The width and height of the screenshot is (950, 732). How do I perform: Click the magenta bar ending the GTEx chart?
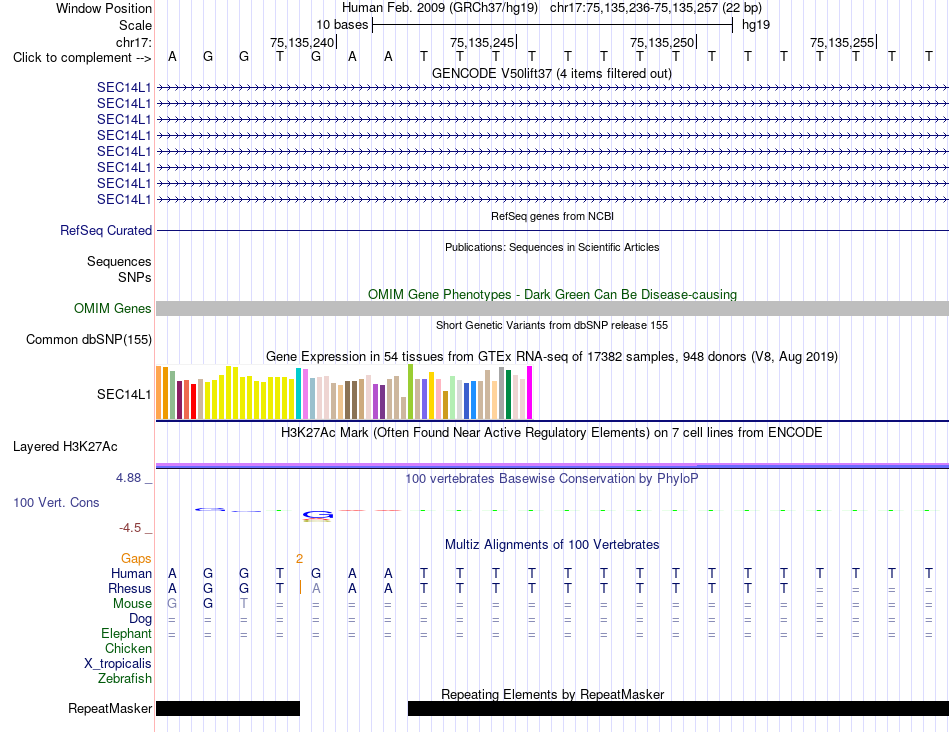pos(530,393)
